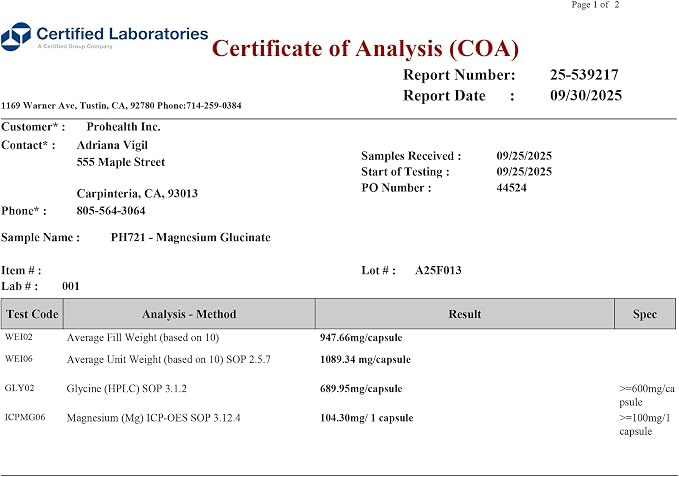Click the Spec column header

tap(645, 314)
